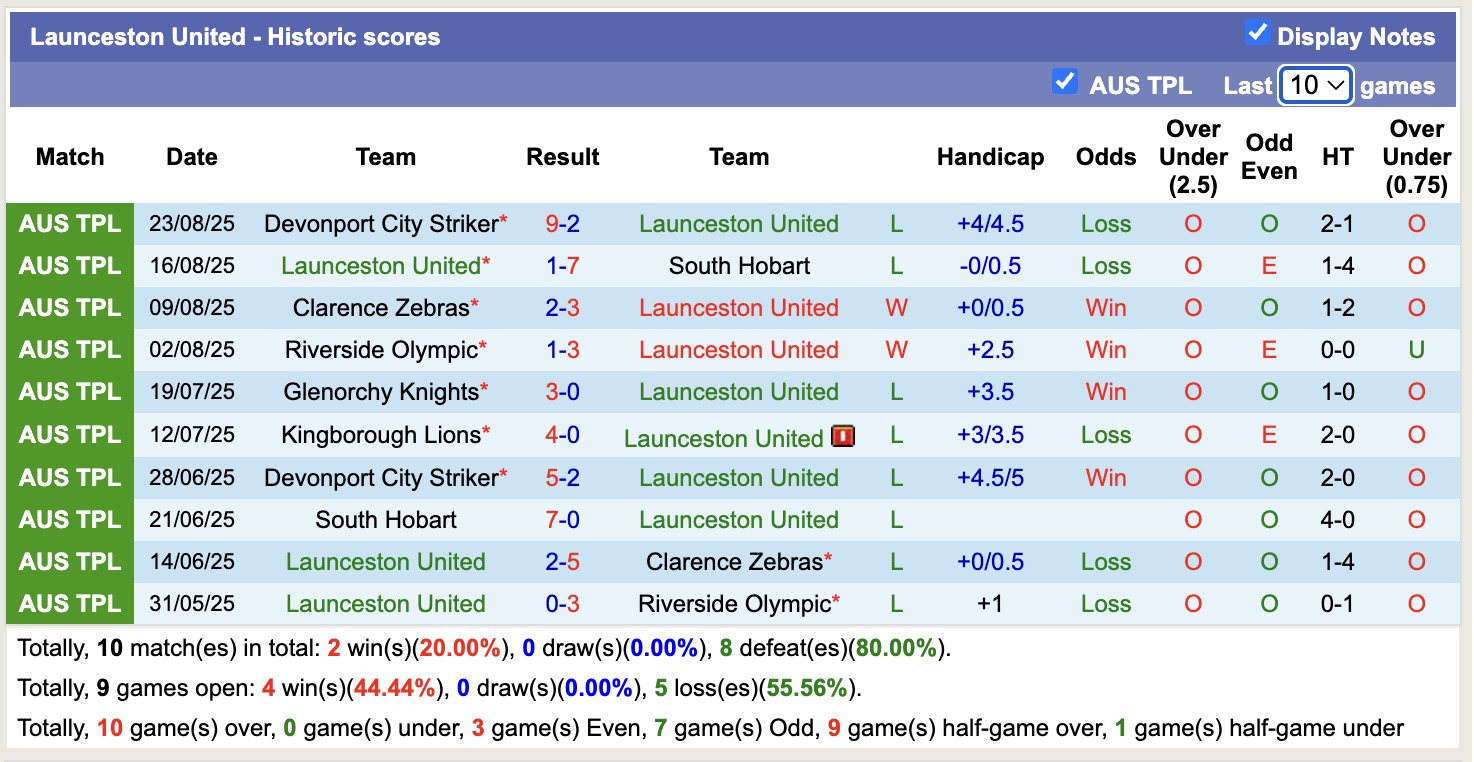Click the AUS TPL badge on the 16/08/25 row

pos(69,265)
